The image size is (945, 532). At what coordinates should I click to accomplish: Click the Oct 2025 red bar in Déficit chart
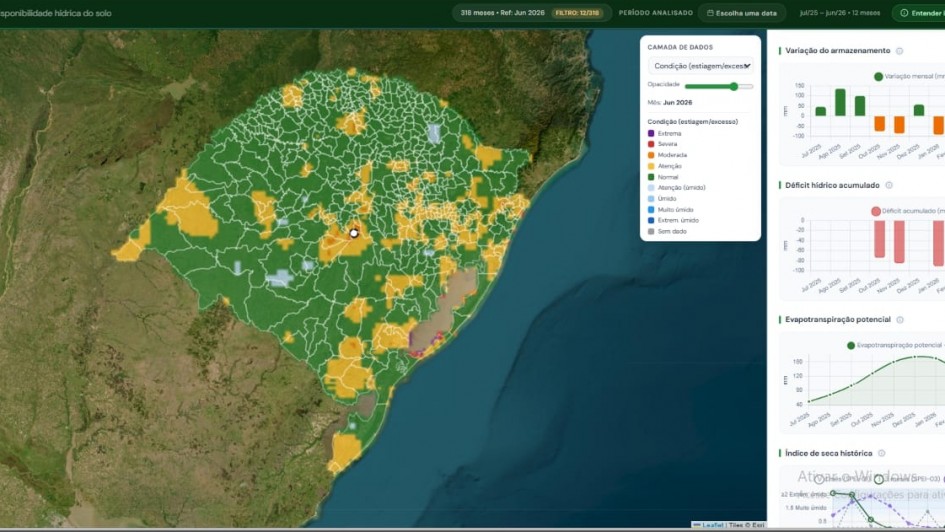coord(879,239)
